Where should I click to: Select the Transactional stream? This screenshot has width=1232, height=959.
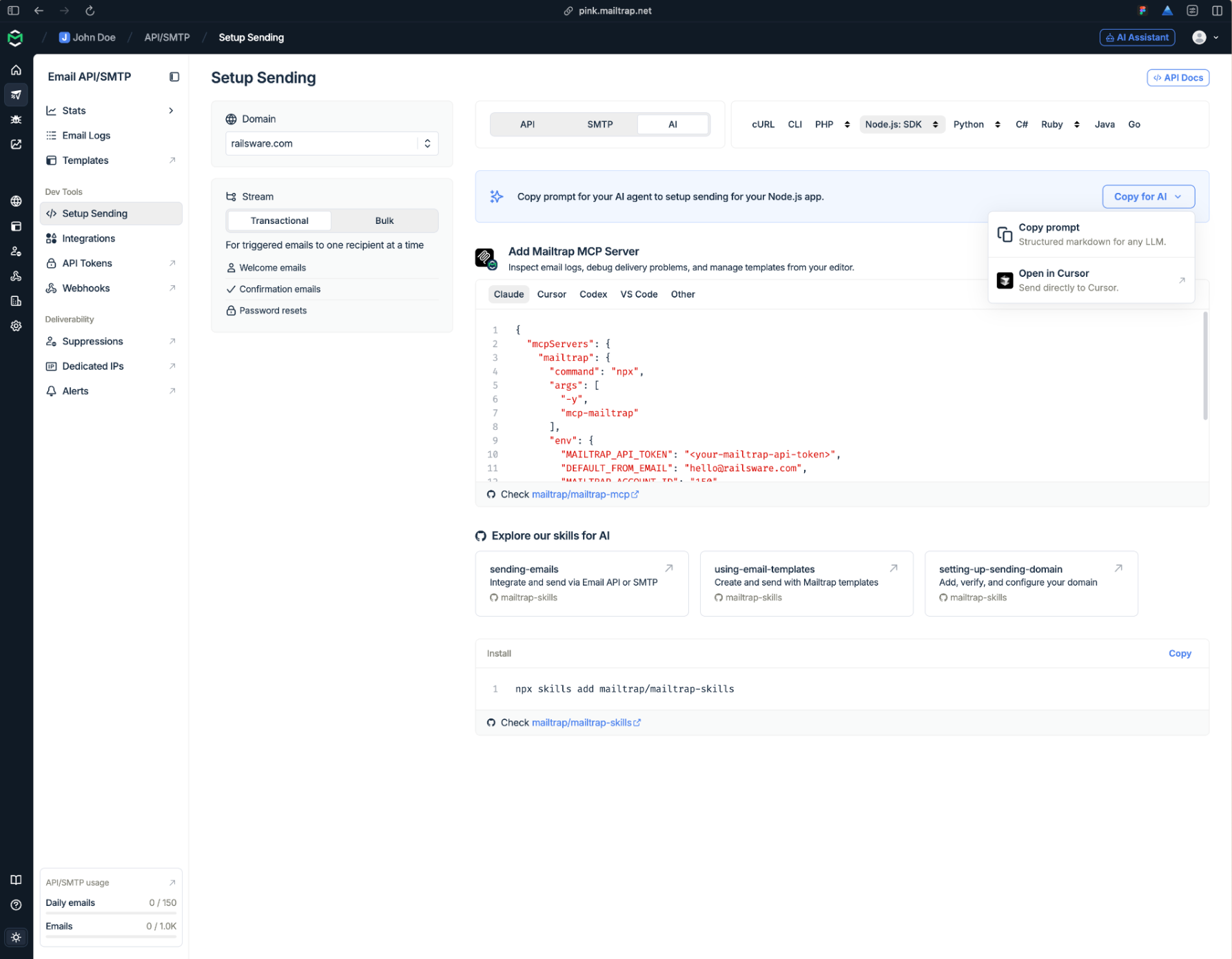point(279,220)
